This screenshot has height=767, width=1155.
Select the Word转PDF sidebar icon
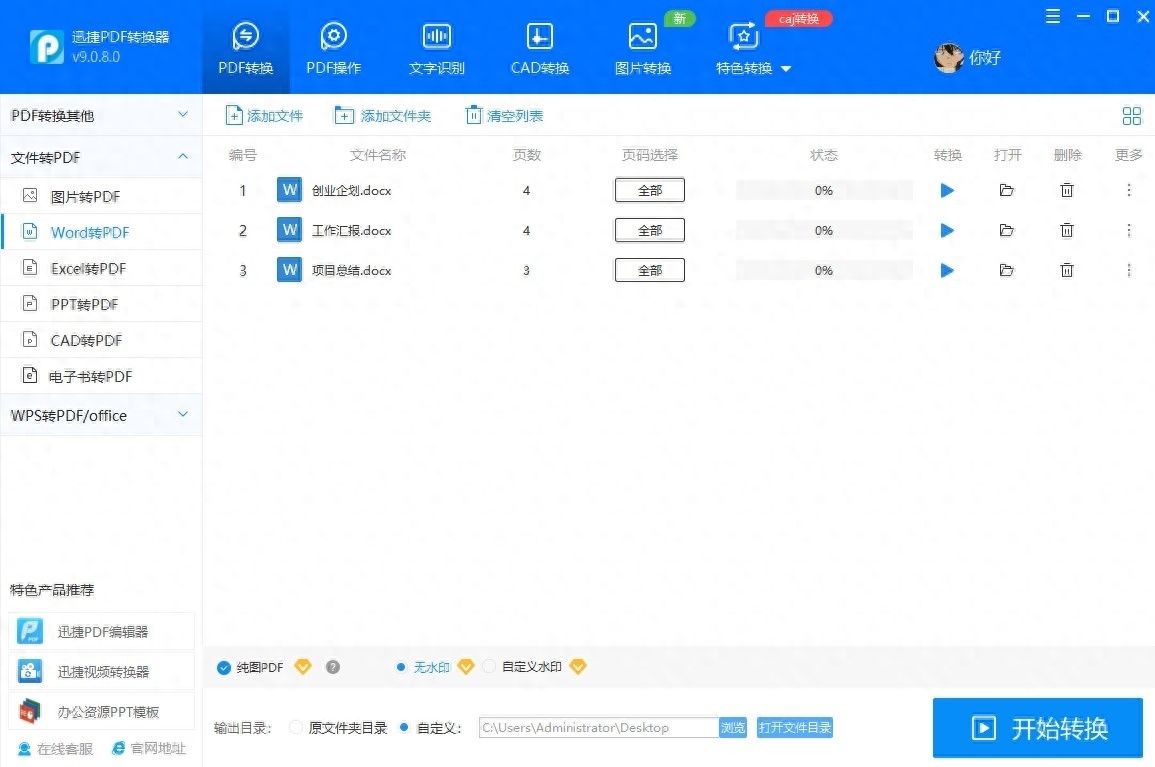click(34, 232)
